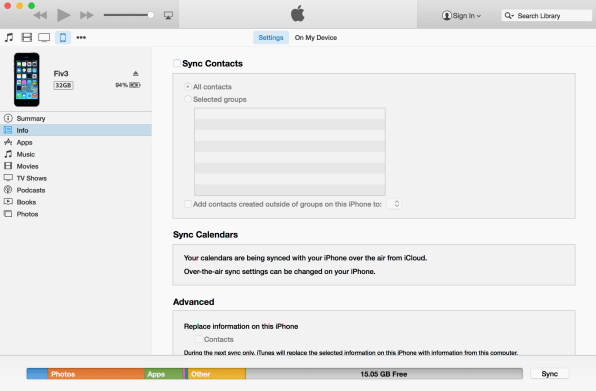Click the AirPlay icon
596x391 pixels.
coord(168,15)
